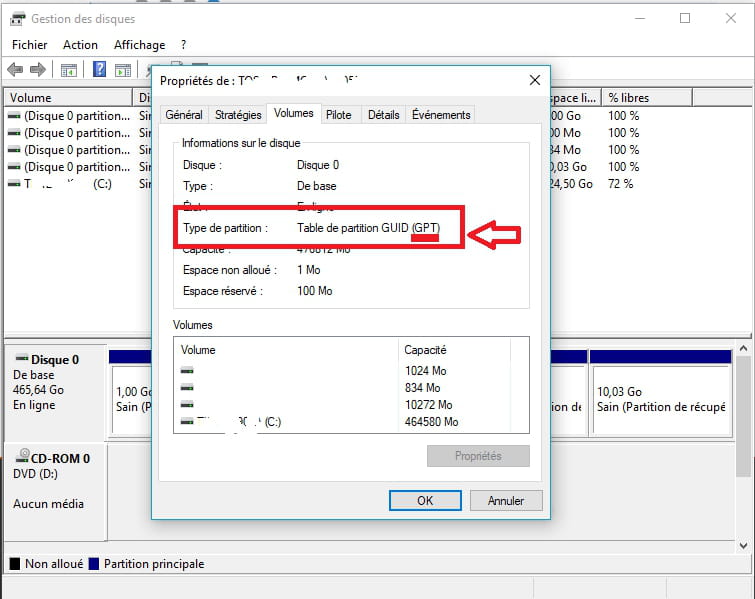The height and width of the screenshot is (599, 755).
Task: Click the action pane toolbar icon beside Help
Action: pyautogui.click(x=122, y=70)
